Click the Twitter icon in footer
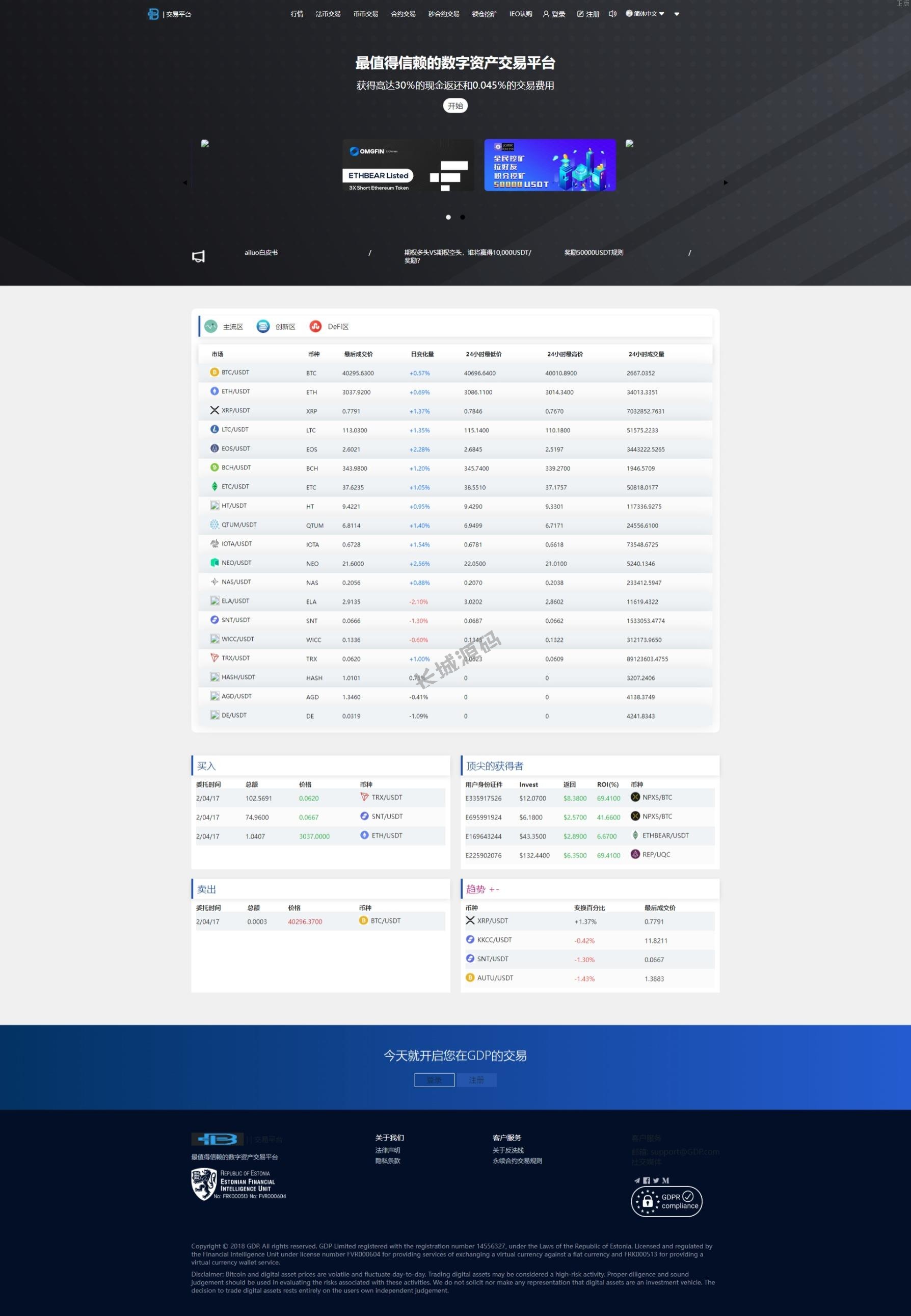Screen dimensions: 911x1316 656,1180
